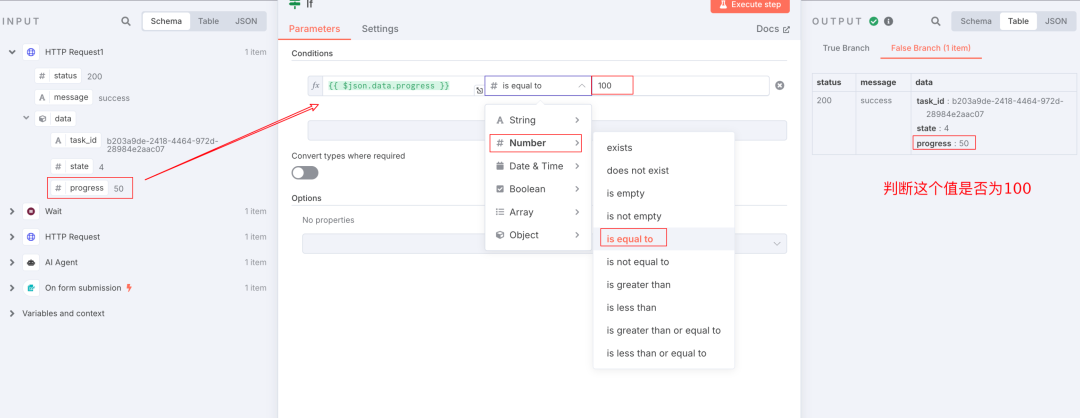1080x418 pixels.
Task: Click the fx expression icon
Action: pos(315,85)
